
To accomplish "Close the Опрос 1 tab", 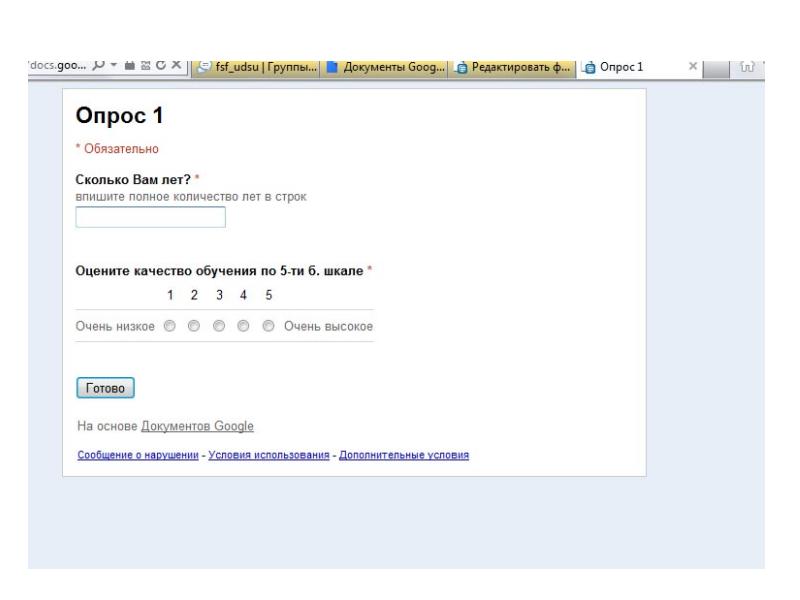I will [693, 66].
